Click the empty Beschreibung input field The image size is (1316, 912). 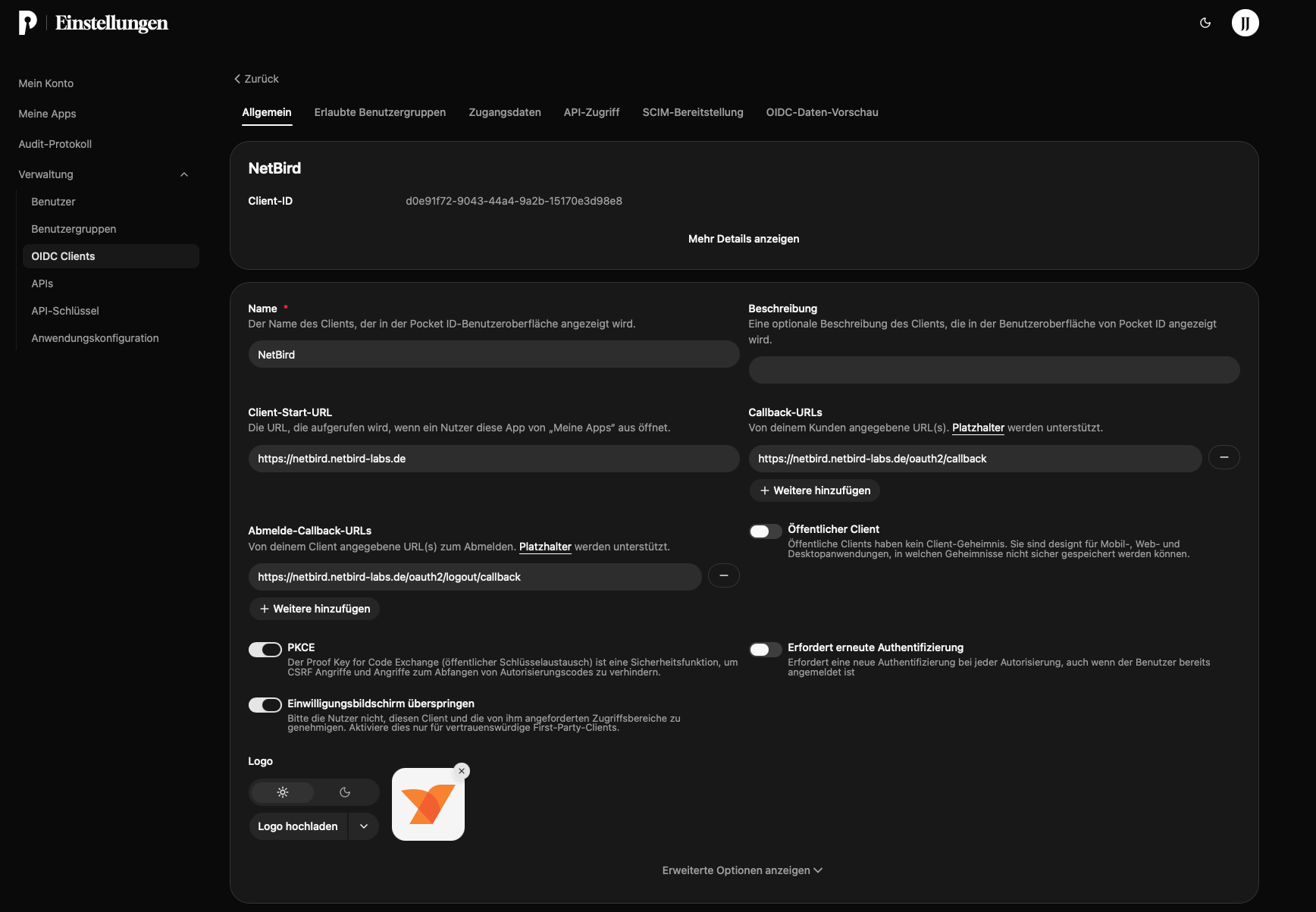pyautogui.click(x=994, y=370)
